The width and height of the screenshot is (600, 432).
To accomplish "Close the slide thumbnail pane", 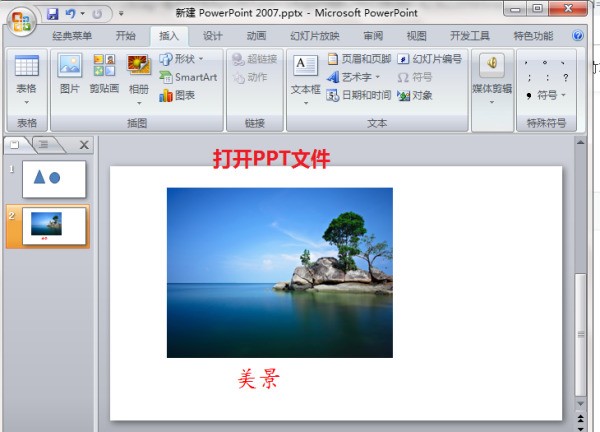I will (84, 145).
